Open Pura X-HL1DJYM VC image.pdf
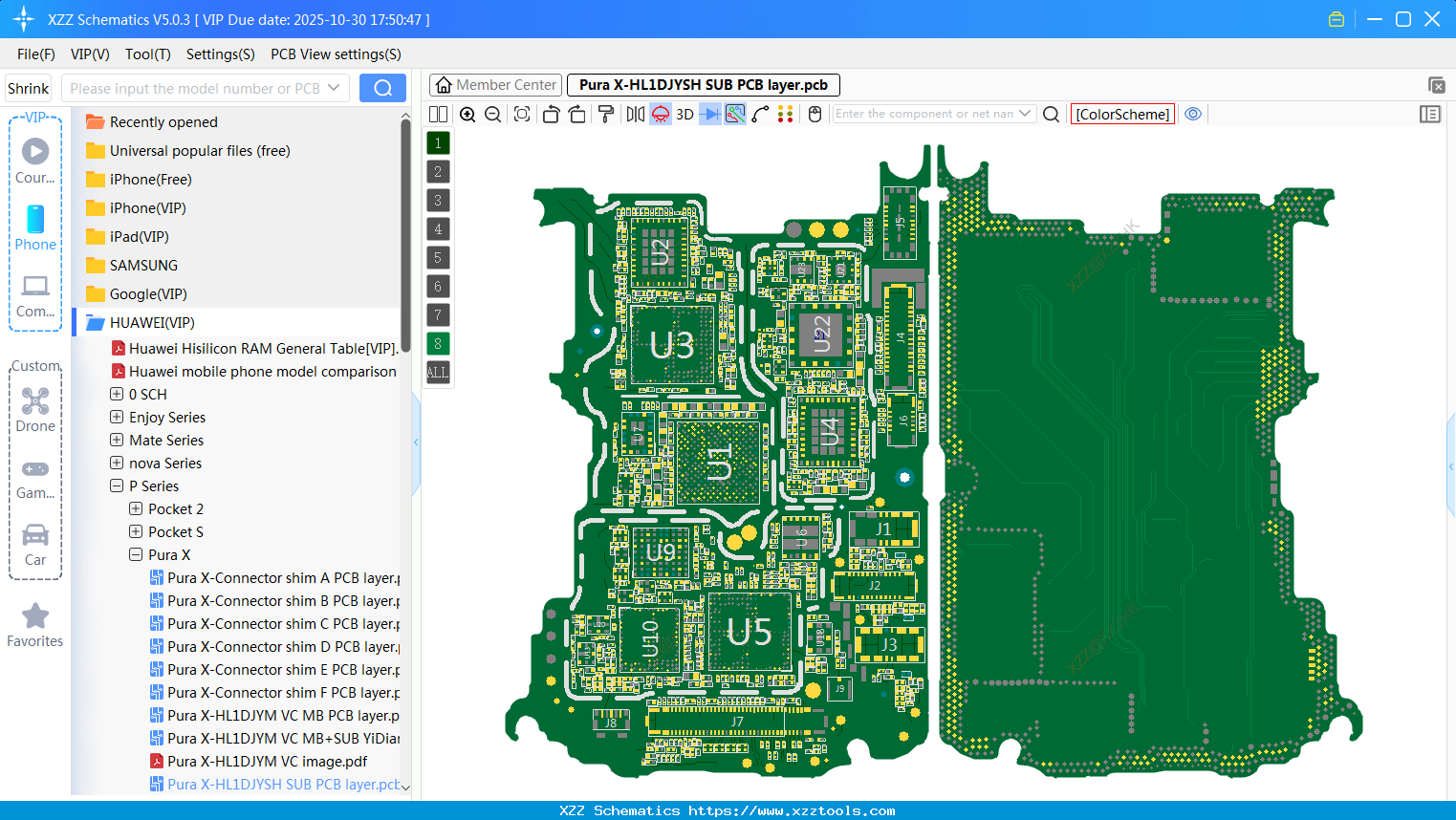1456x820 pixels. (268, 761)
